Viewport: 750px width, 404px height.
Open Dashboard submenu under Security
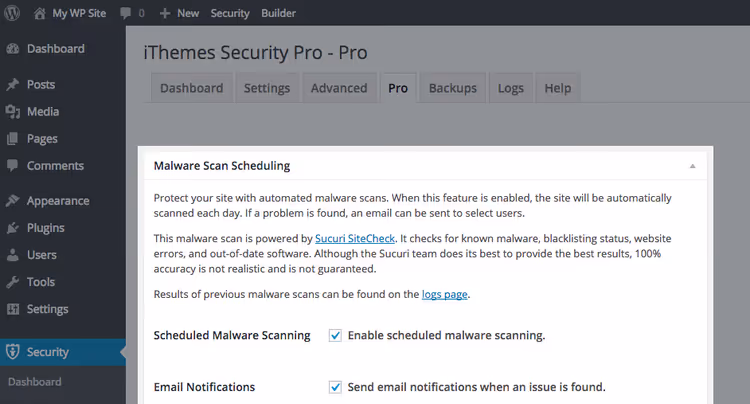tap(35, 382)
